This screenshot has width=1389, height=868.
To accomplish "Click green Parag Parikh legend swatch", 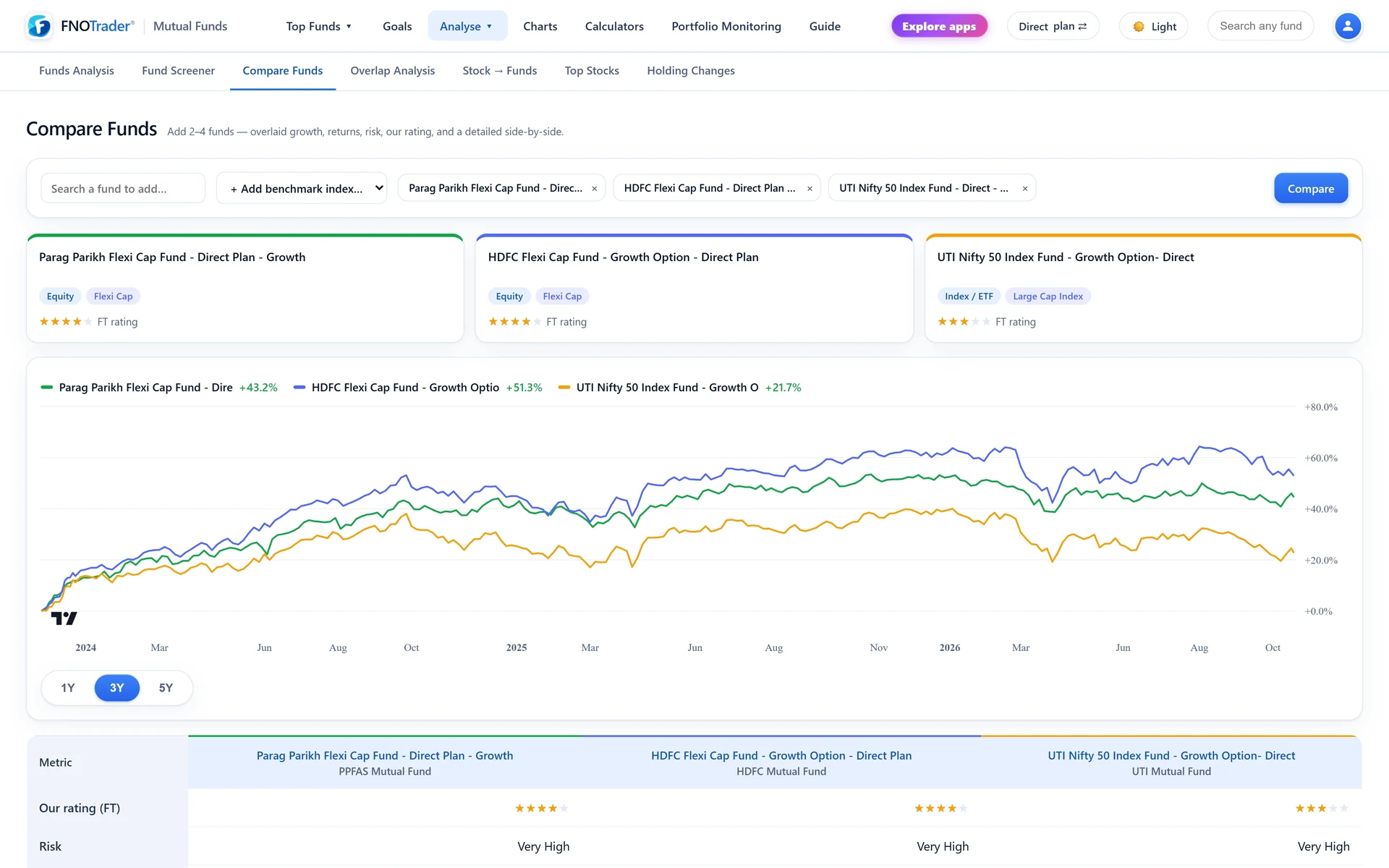I will (x=47, y=388).
